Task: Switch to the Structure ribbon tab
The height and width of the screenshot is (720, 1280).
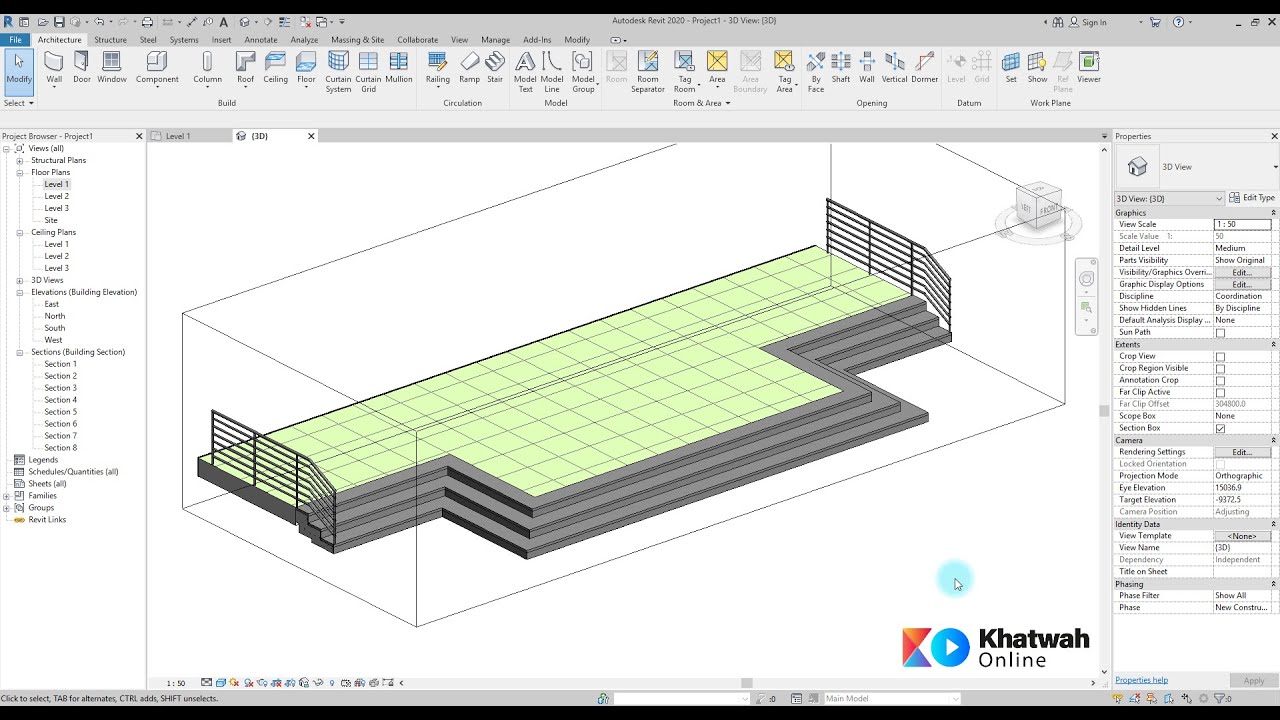Action: (110, 40)
